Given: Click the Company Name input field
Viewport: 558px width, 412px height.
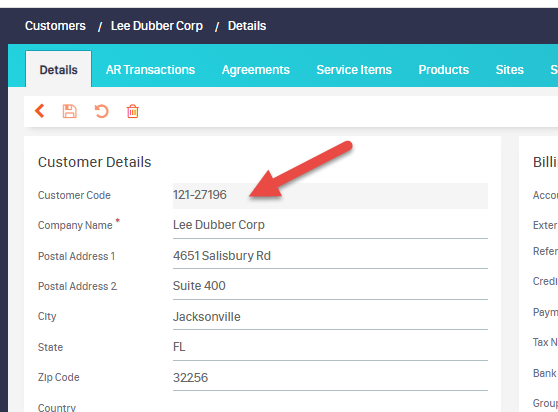Looking at the screenshot, I should point(330,225).
